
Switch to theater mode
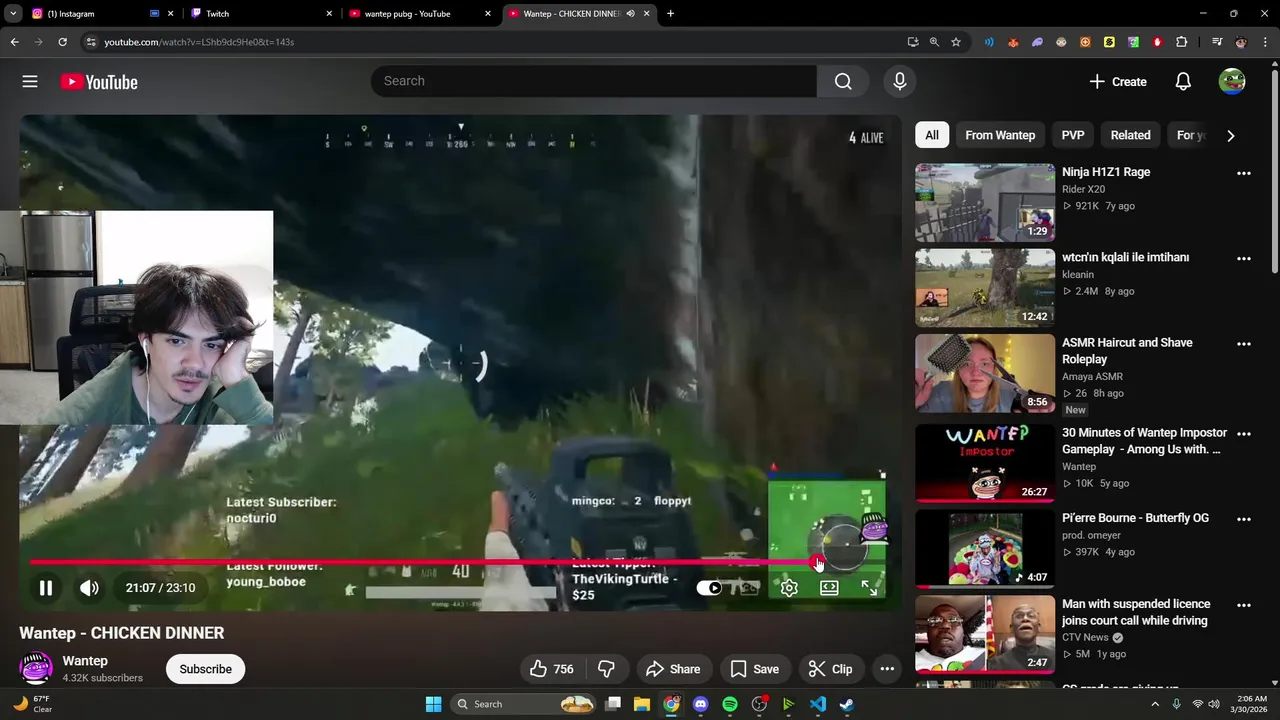tap(829, 588)
